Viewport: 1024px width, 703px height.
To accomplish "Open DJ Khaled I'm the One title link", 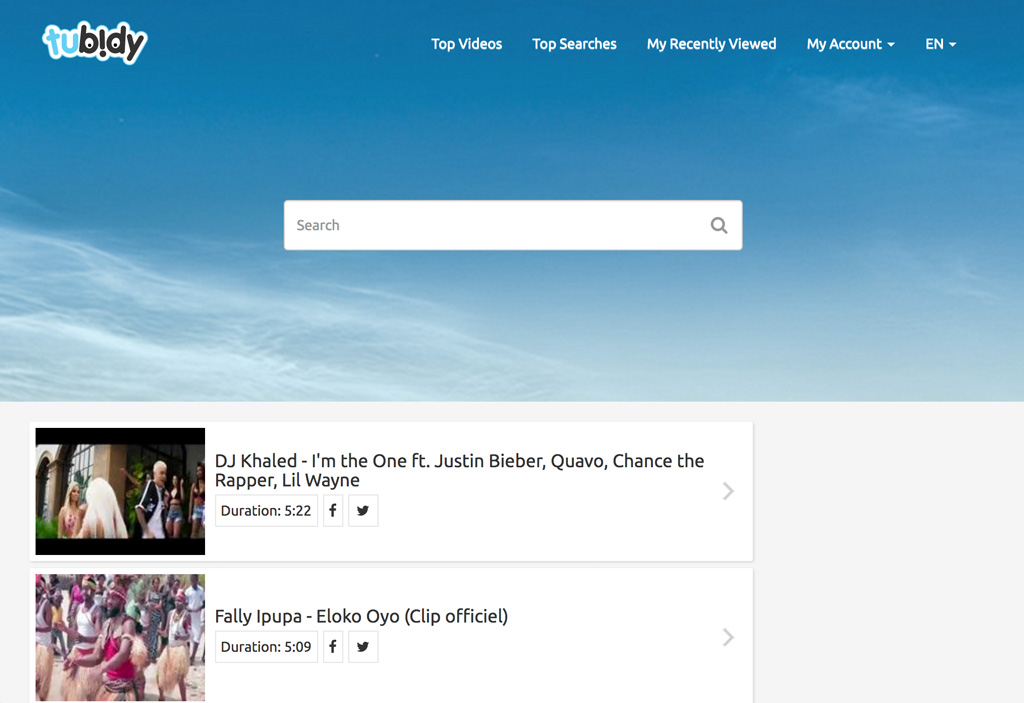I will [459, 470].
